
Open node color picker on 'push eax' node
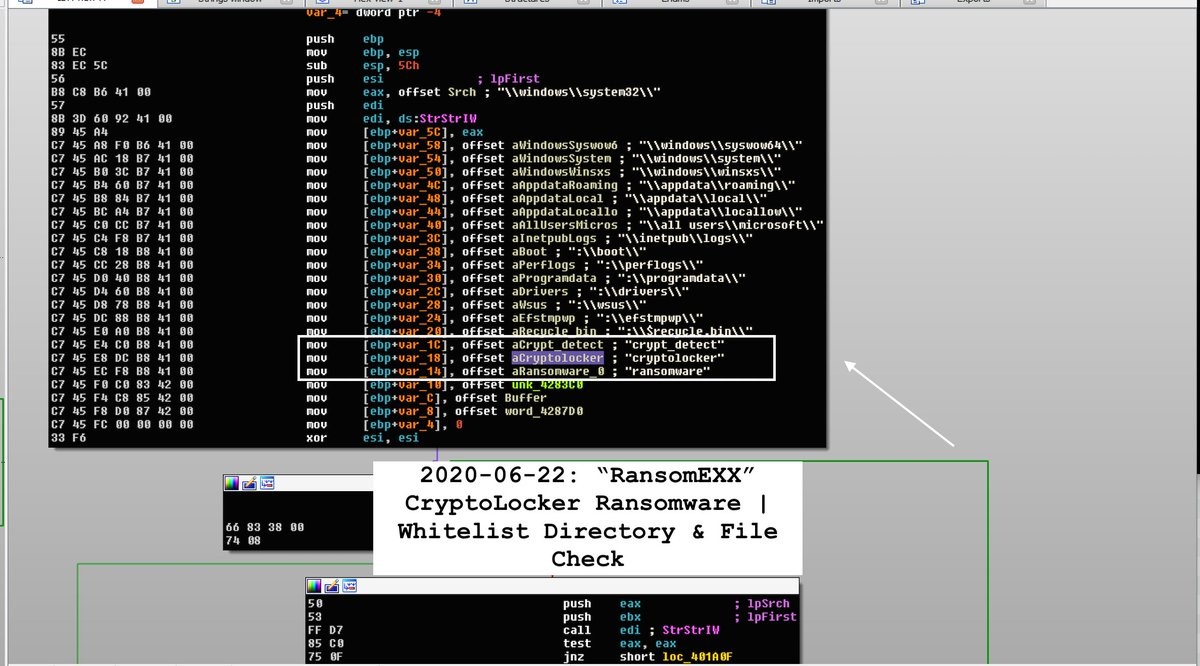coord(314,586)
